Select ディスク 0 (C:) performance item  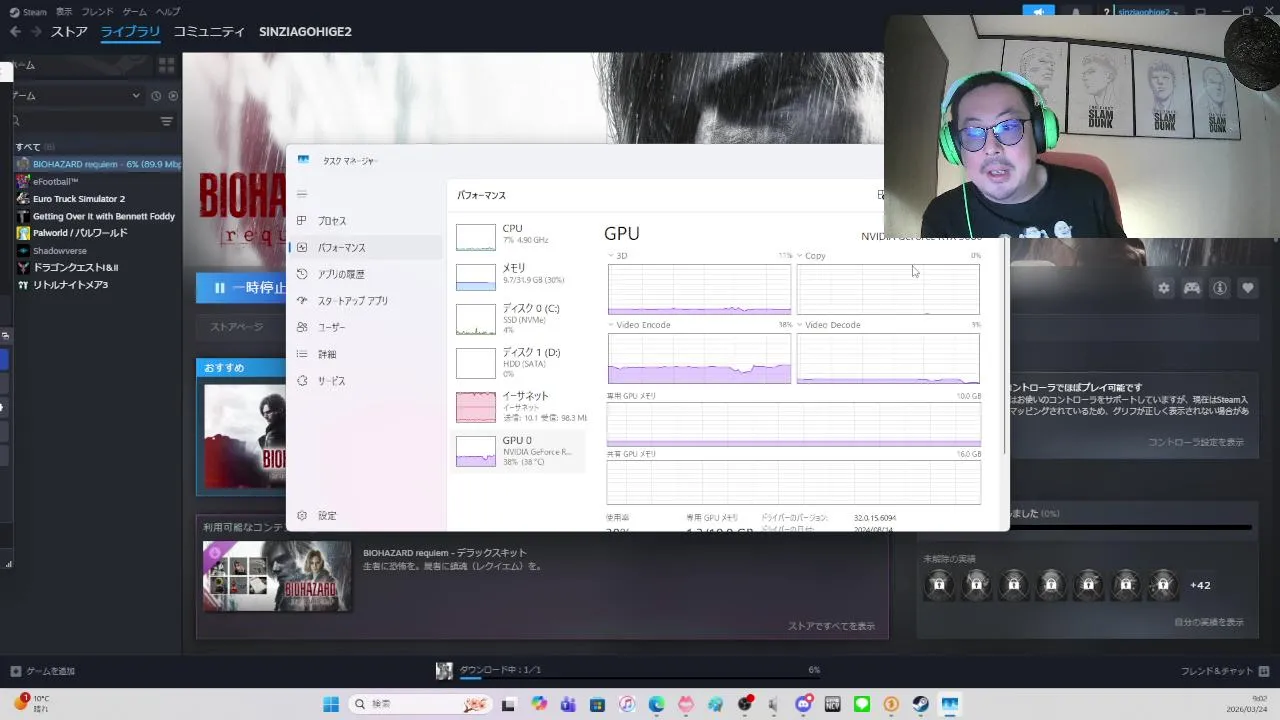(x=520, y=318)
